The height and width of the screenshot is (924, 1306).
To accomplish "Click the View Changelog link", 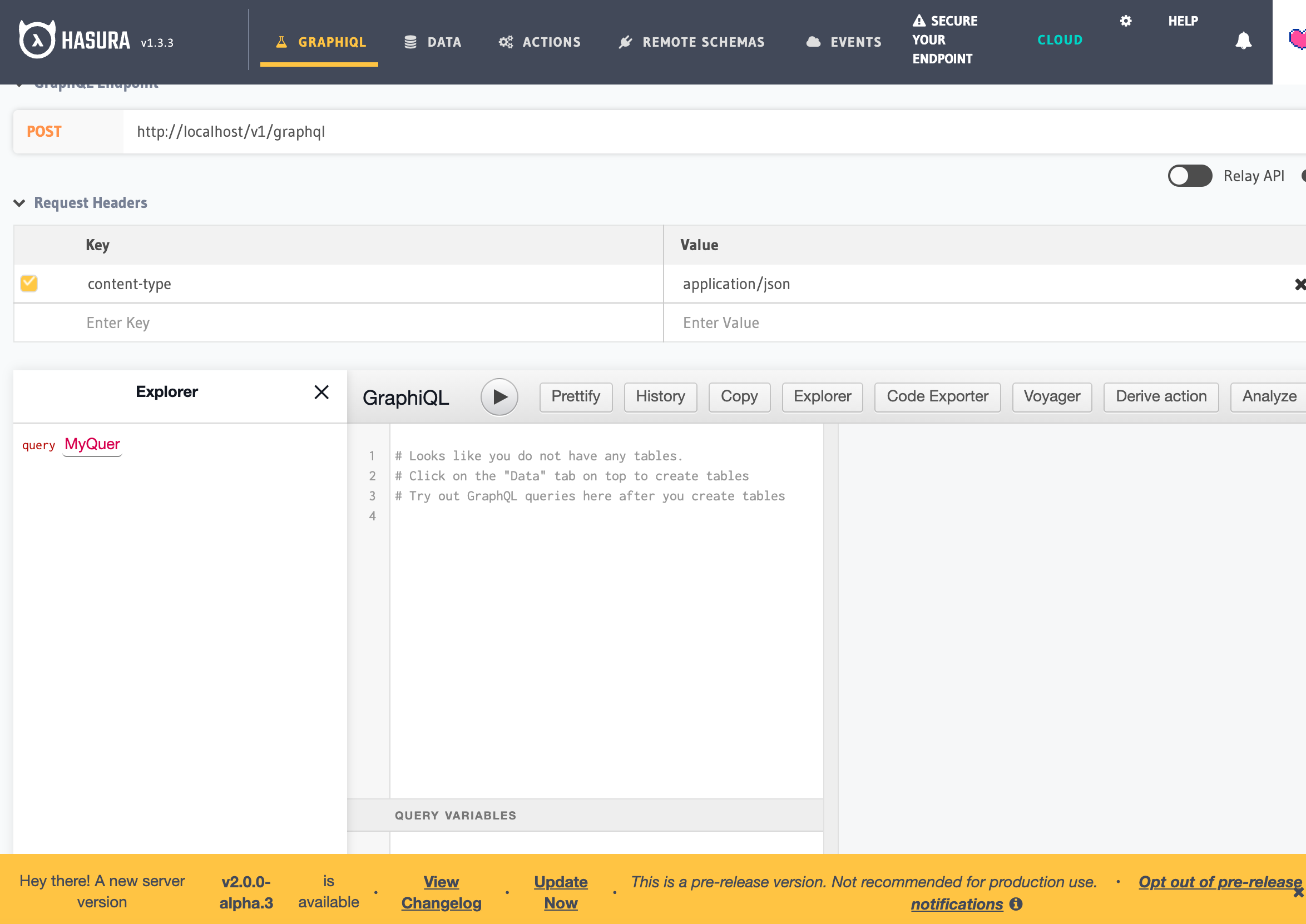I will 441,893.
